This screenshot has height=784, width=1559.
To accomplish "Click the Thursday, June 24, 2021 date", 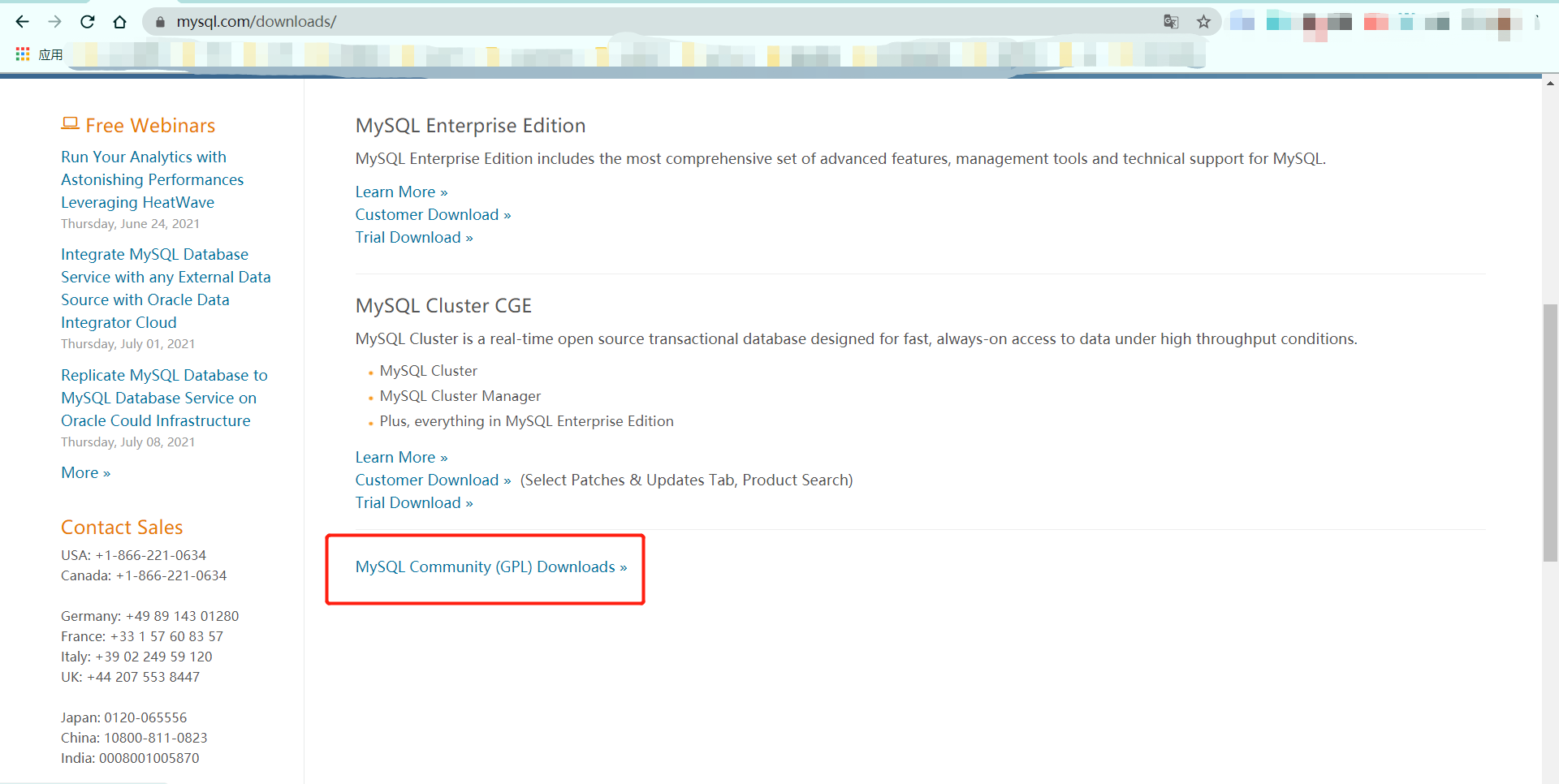I will pyautogui.click(x=130, y=223).
